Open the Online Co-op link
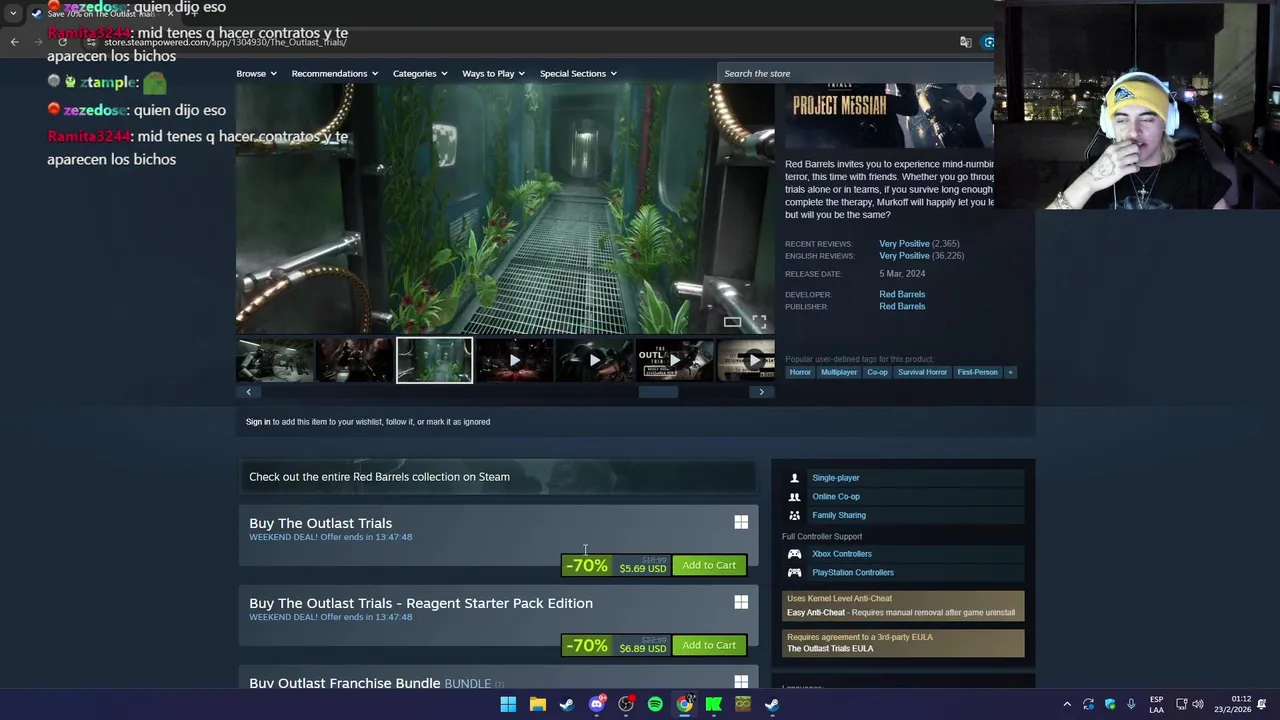1280x720 pixels. coord(836,496)
